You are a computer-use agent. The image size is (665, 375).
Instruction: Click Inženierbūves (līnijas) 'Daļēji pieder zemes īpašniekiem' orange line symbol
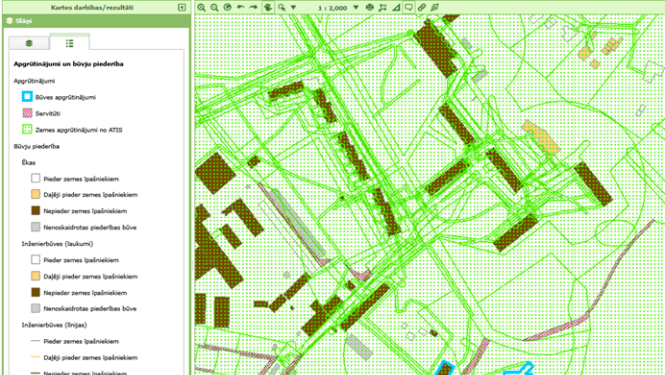click(36, 357)
